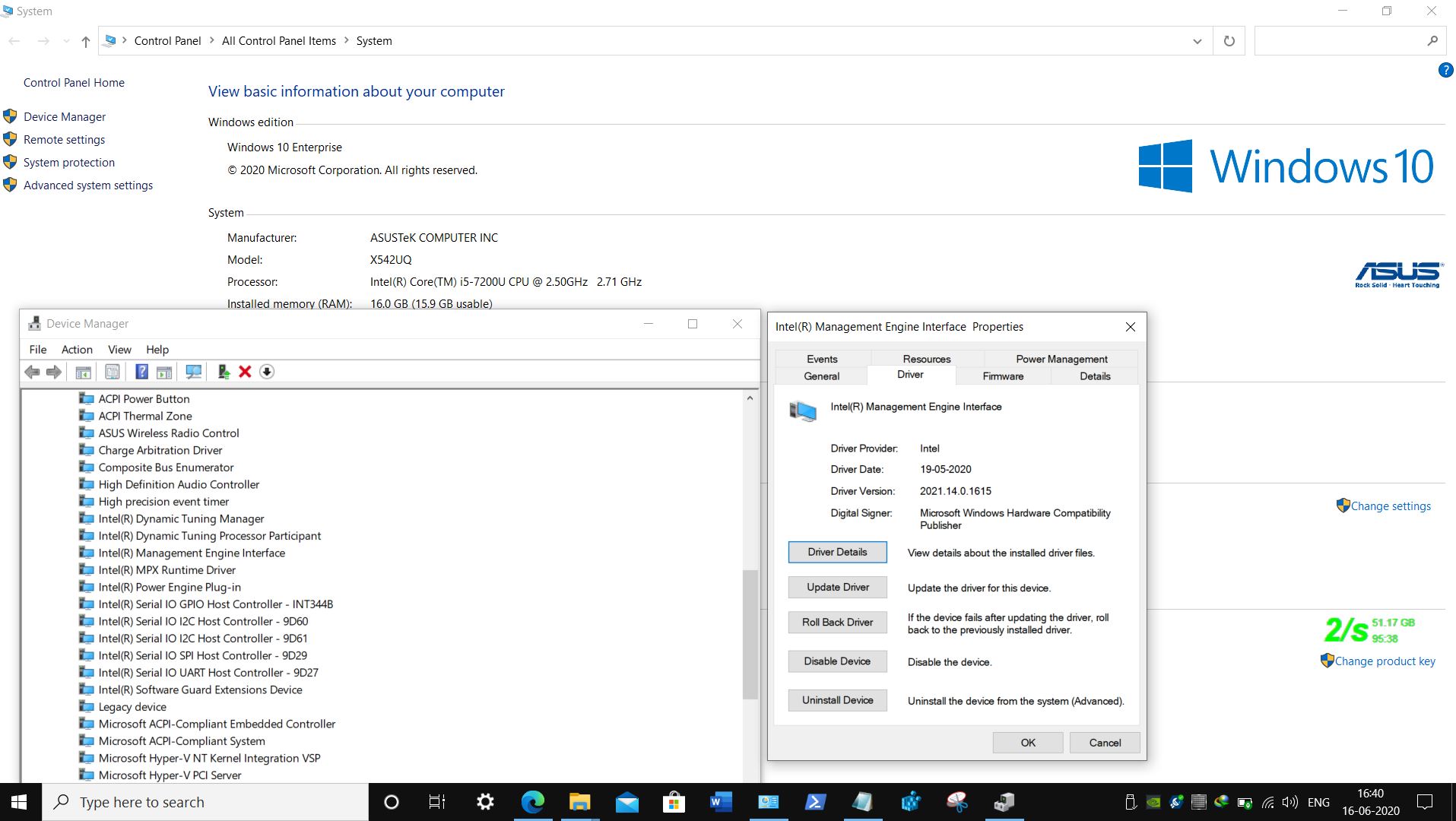Click the Back arrow in Device Manager toolbar
Viewport: 1456px width, 821px height.
(32, 372)
